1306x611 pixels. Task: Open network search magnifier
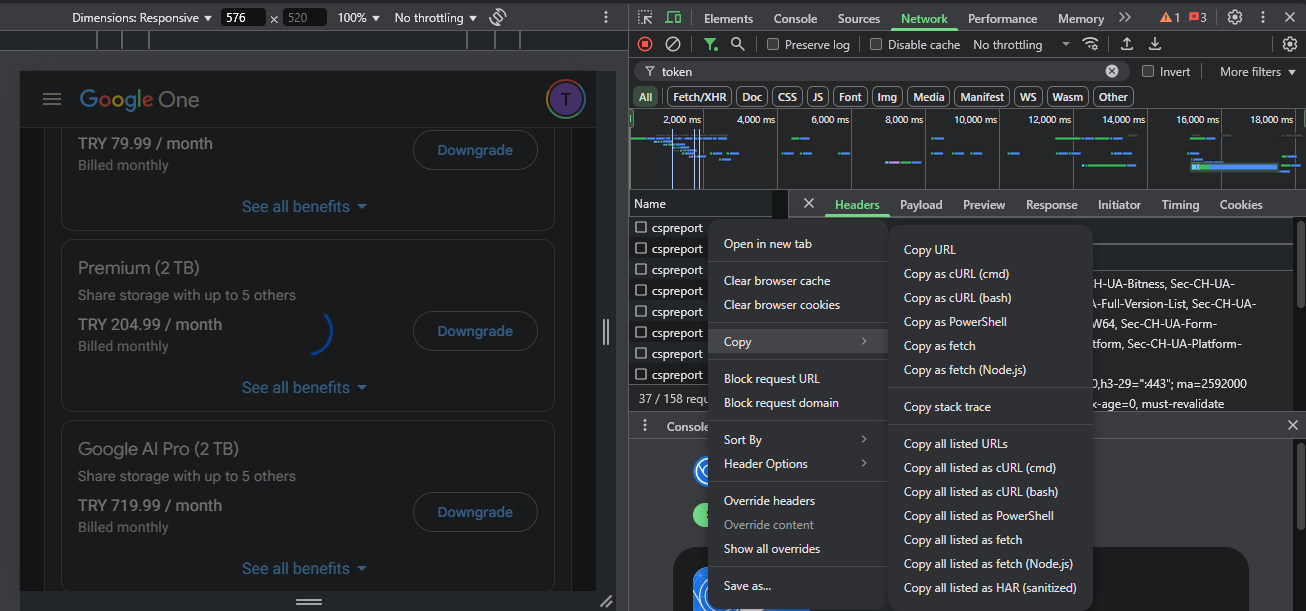[737, 44]
